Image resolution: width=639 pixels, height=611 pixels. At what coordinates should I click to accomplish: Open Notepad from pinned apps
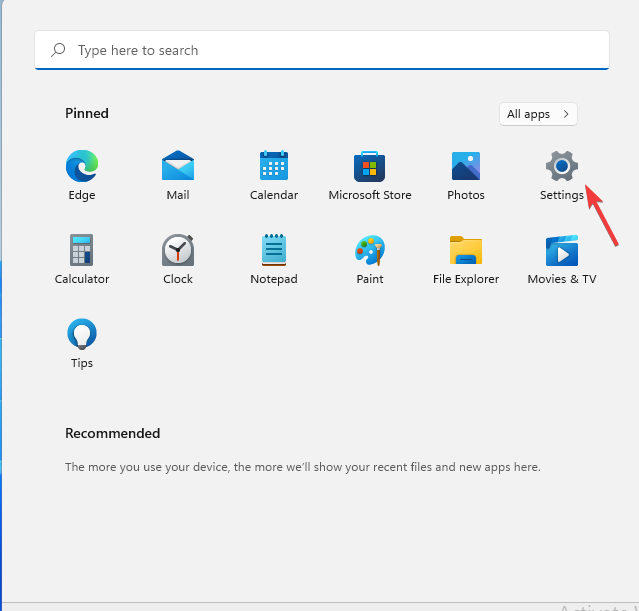pyautogui.click(x=274, y=250)
